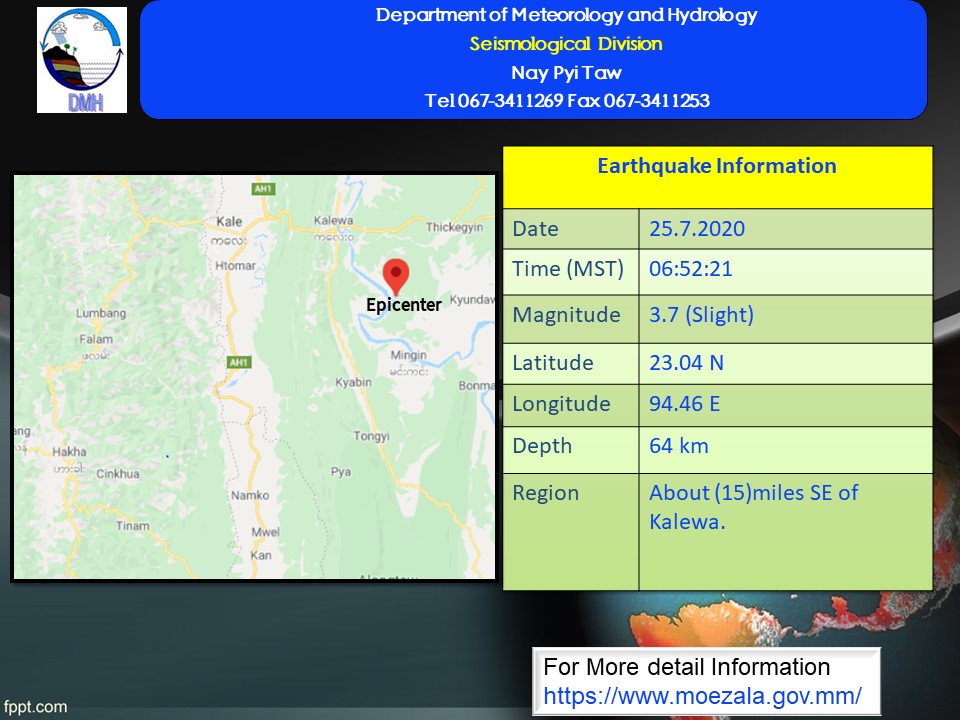Select the magnitude value 3.7 (Slight)
The height and width of the screenshot is (720, 960).
point(701,315)
